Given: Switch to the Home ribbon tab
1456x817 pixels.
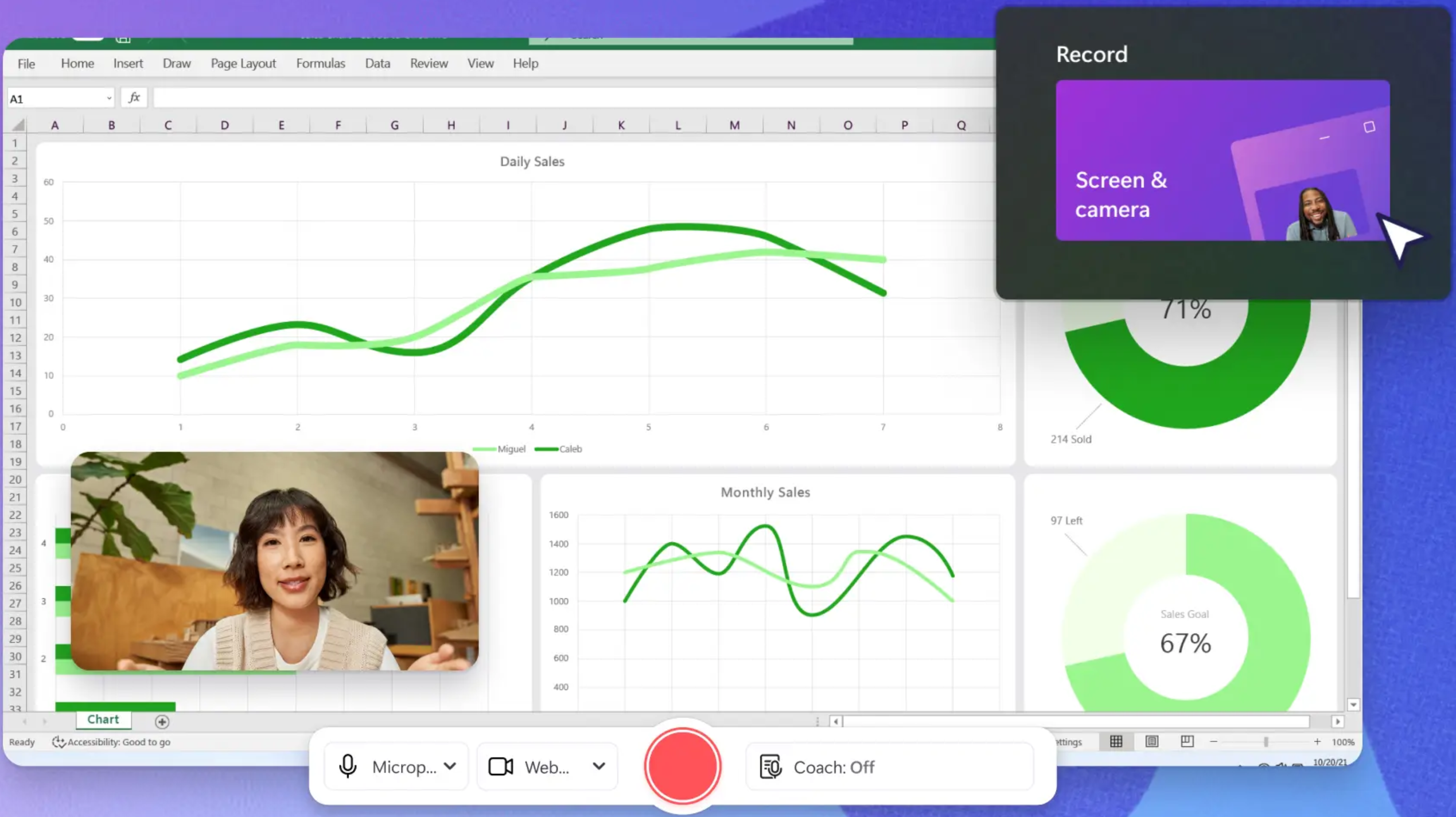Looking at the screenshot, I should tap(77, 63).
